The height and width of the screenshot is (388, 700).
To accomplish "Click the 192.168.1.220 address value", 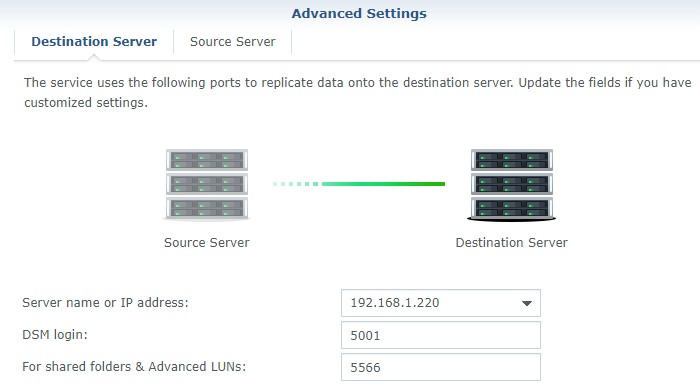I will (395, 303).
